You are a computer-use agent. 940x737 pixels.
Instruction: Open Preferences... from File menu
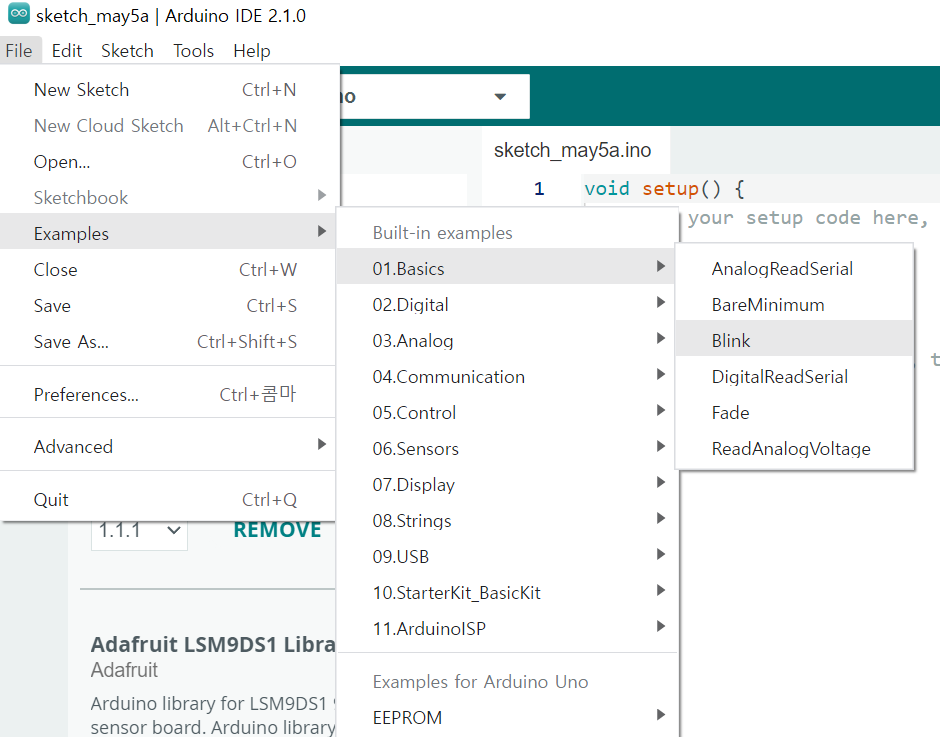168,395
